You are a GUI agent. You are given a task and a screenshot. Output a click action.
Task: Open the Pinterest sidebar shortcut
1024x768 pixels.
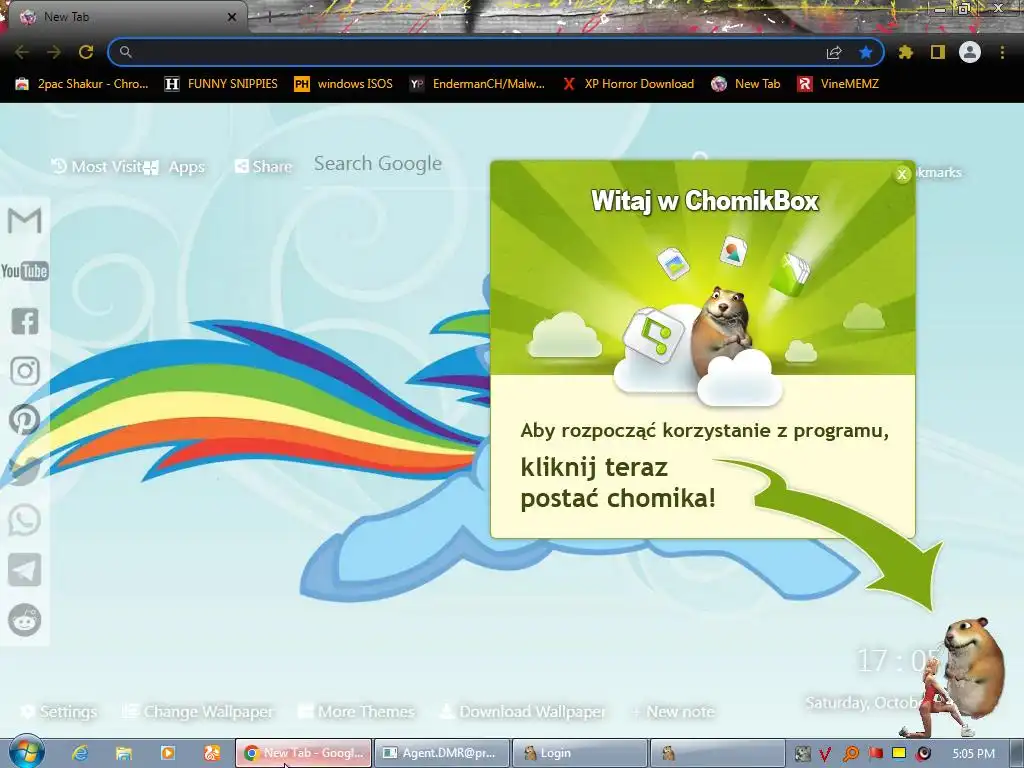coord(24,419)
